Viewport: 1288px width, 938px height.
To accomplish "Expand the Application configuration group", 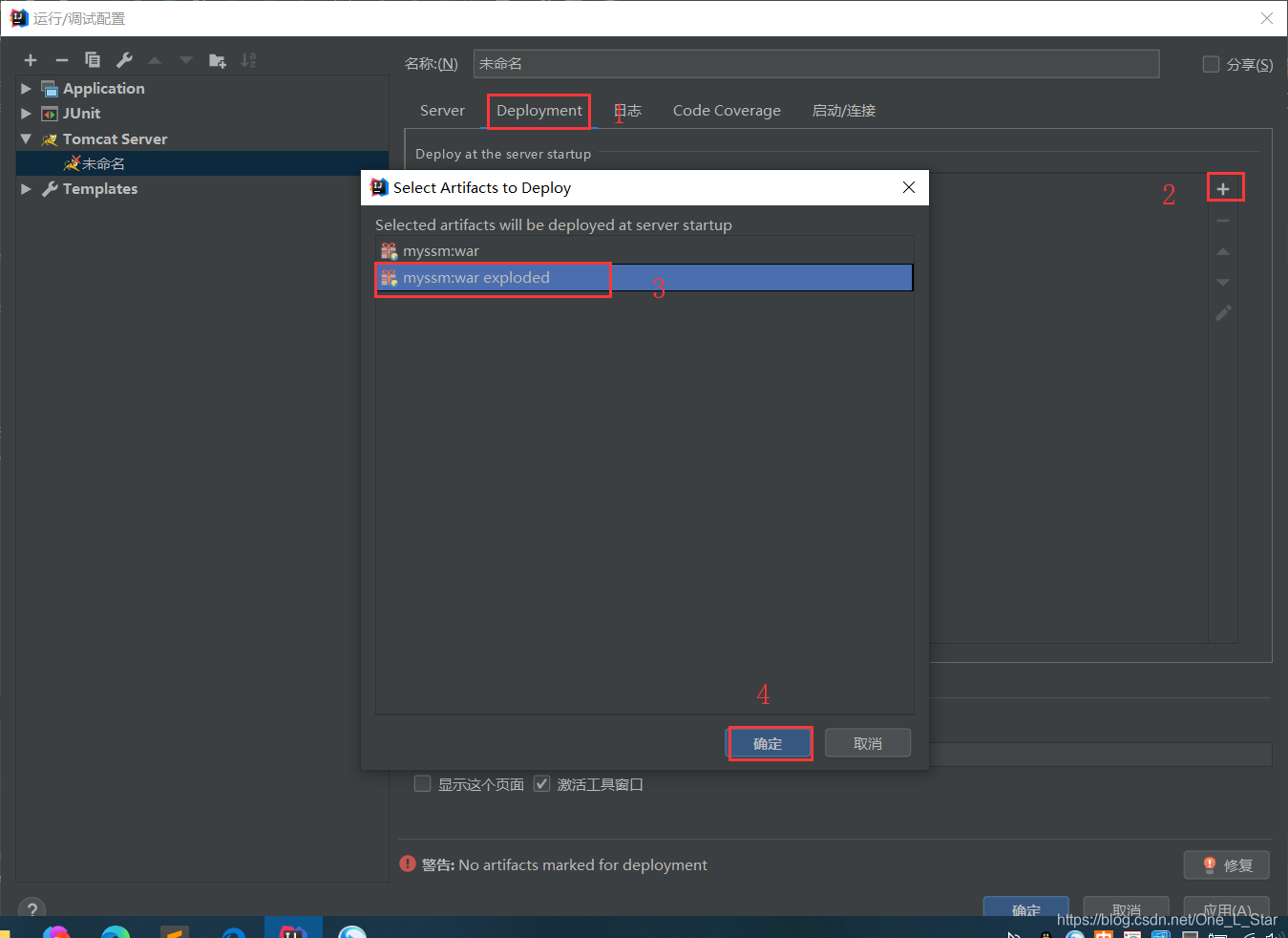I will point(25,88).
